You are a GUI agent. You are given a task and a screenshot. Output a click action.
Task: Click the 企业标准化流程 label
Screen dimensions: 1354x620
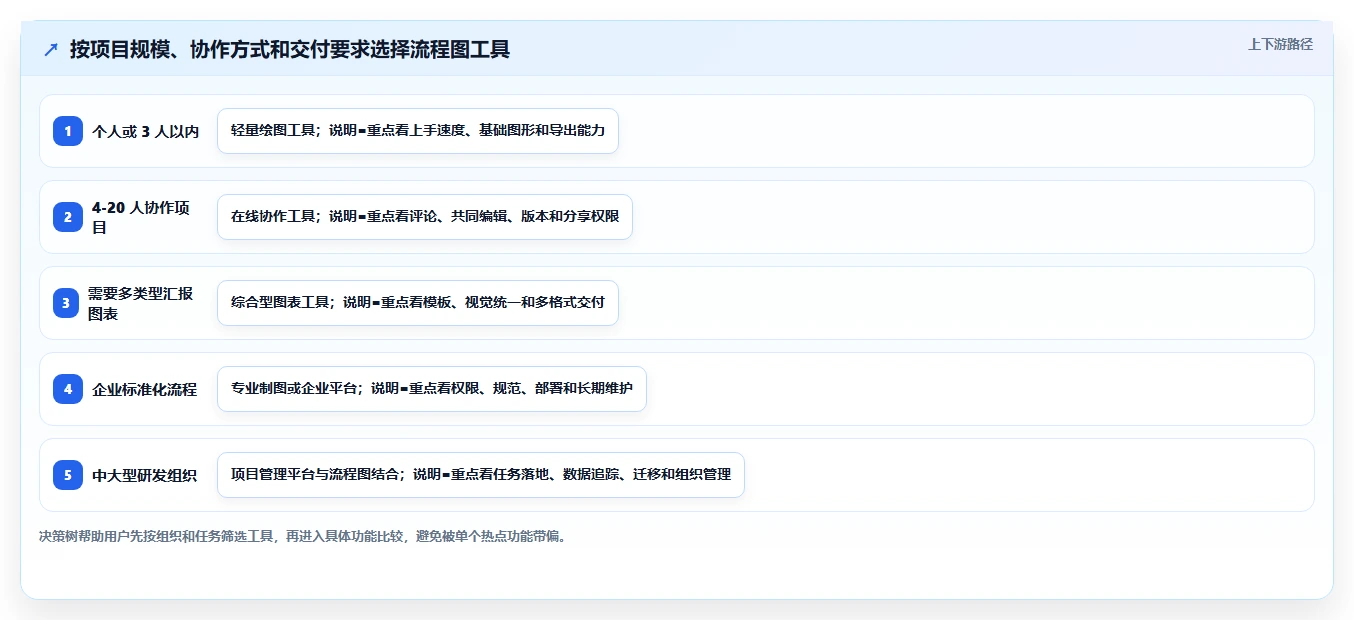pos(145,389)
